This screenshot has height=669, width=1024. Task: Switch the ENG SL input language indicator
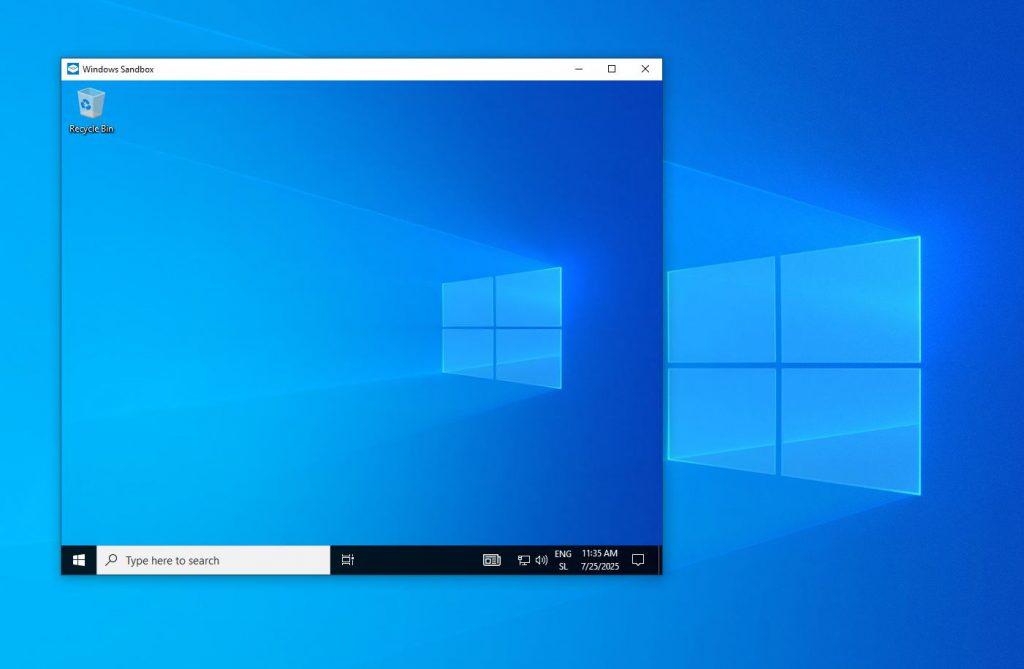pyautogui.click(x=563, y=560)
